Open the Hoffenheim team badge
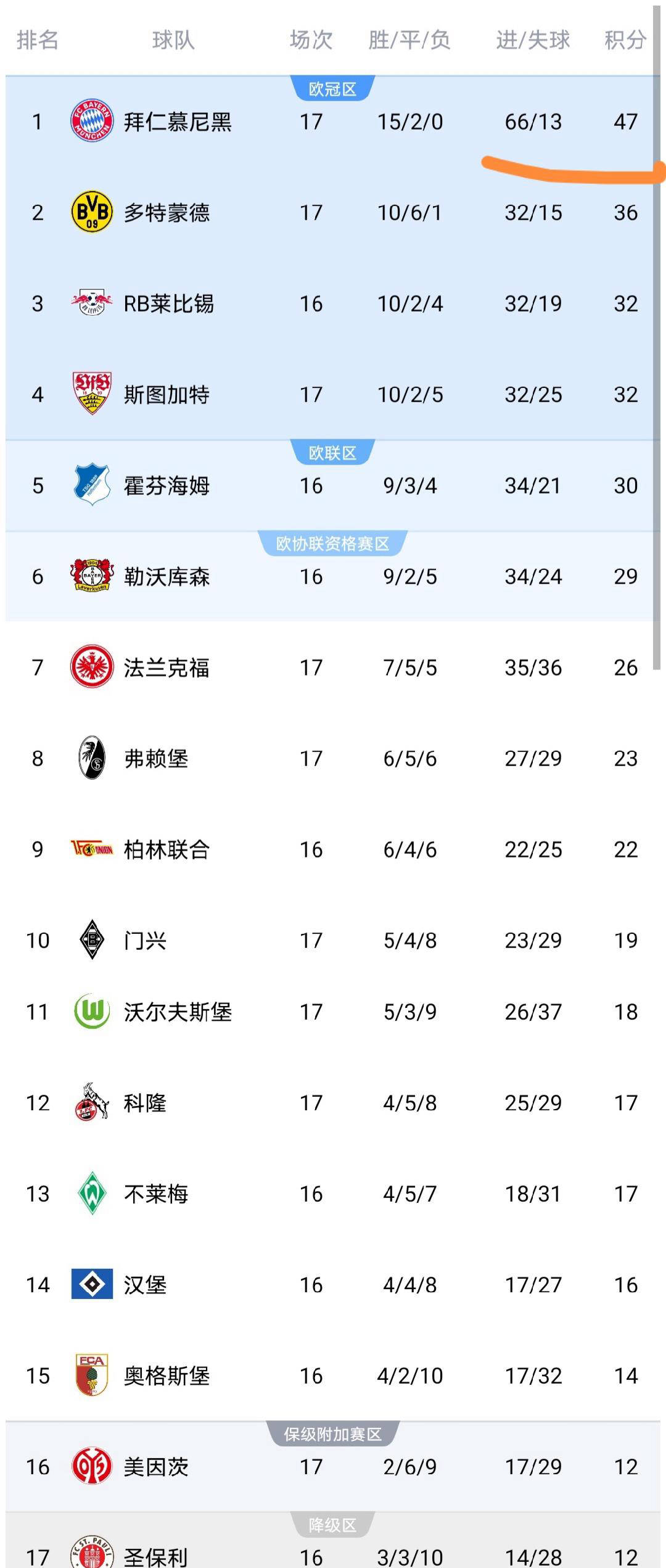666x1568 pixels. [92, 485]
